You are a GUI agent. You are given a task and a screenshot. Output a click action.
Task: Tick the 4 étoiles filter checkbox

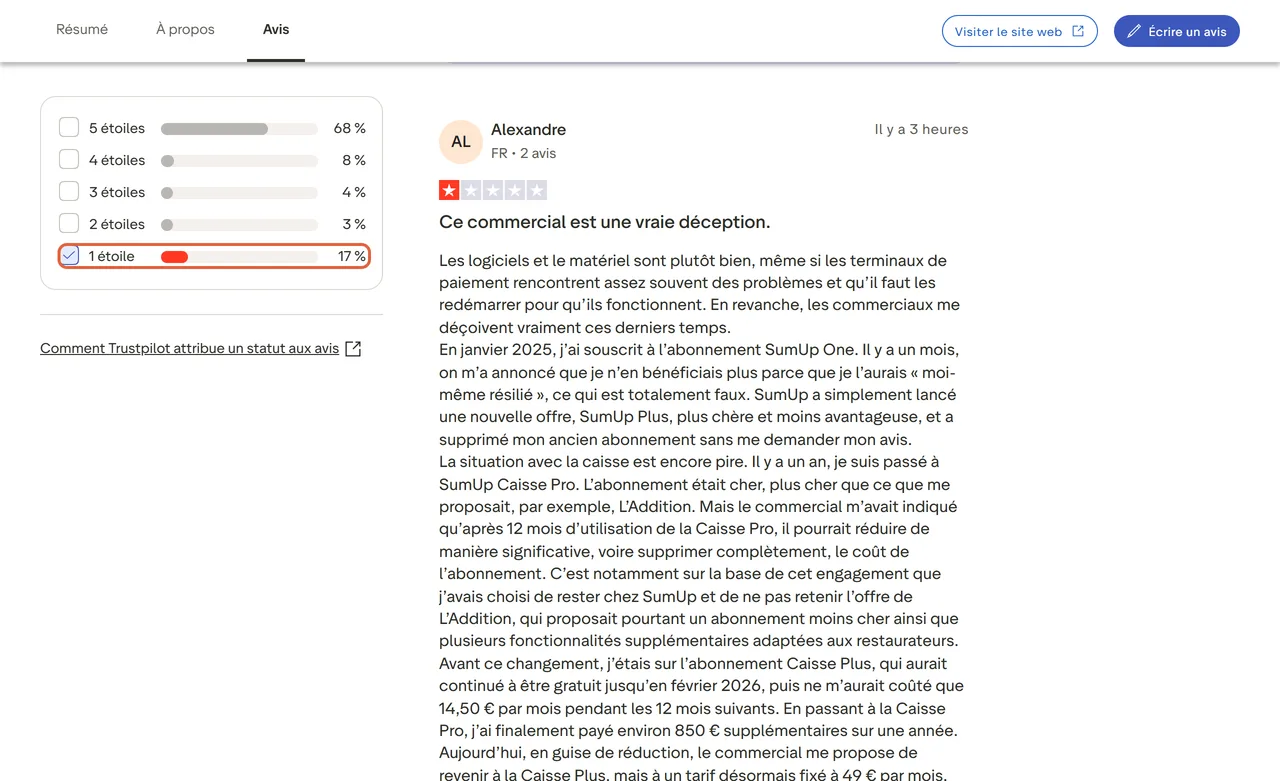point(69,160)
